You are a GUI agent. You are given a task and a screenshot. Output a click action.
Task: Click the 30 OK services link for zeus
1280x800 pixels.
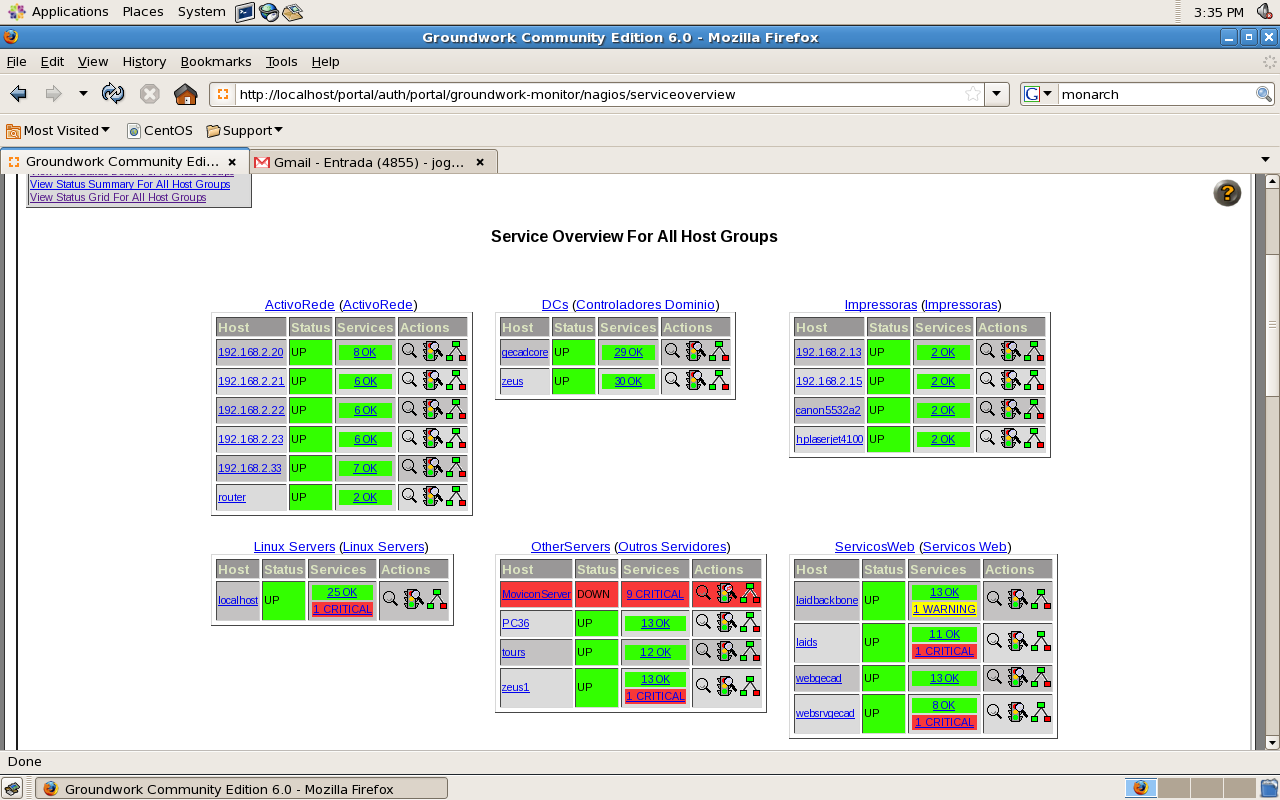tap(628, 381)
